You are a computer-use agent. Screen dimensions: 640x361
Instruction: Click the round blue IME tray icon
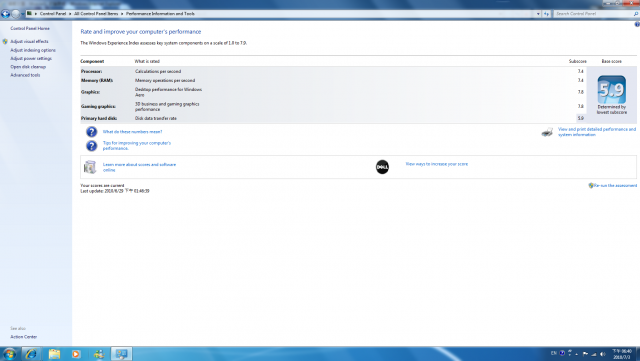click(562, 353)
